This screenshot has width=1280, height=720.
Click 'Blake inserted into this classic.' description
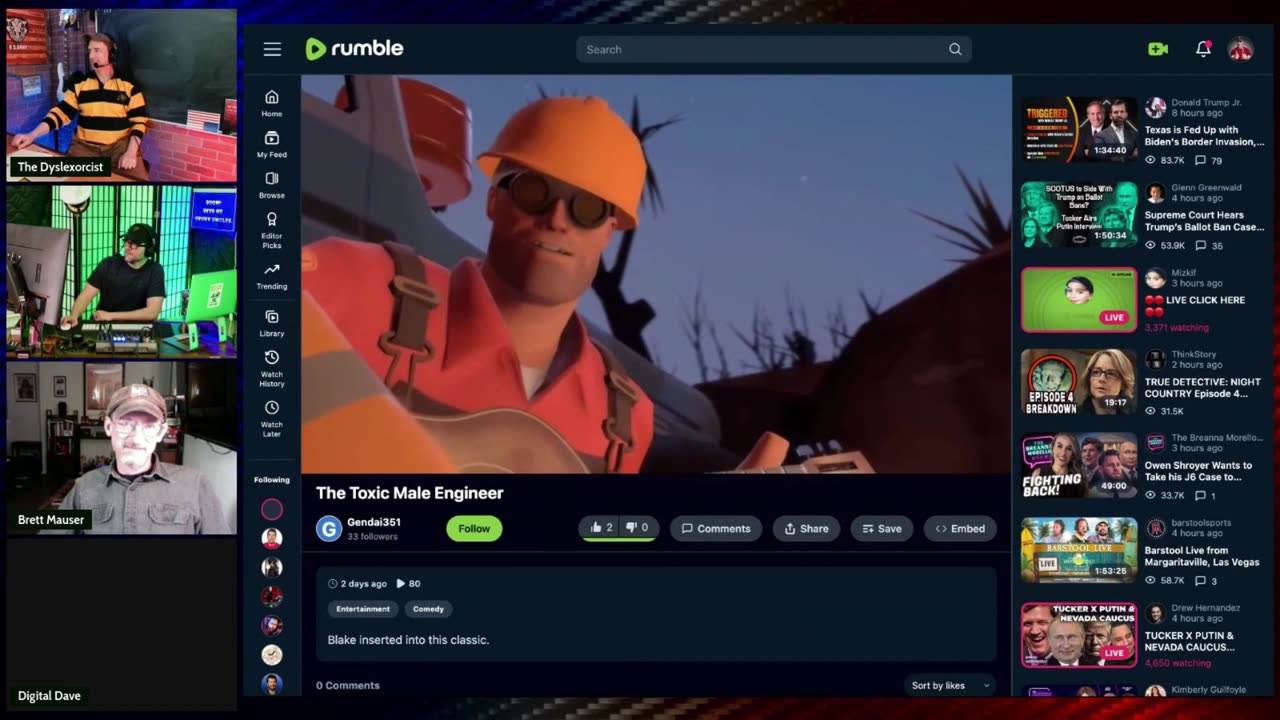pos(408,640)
